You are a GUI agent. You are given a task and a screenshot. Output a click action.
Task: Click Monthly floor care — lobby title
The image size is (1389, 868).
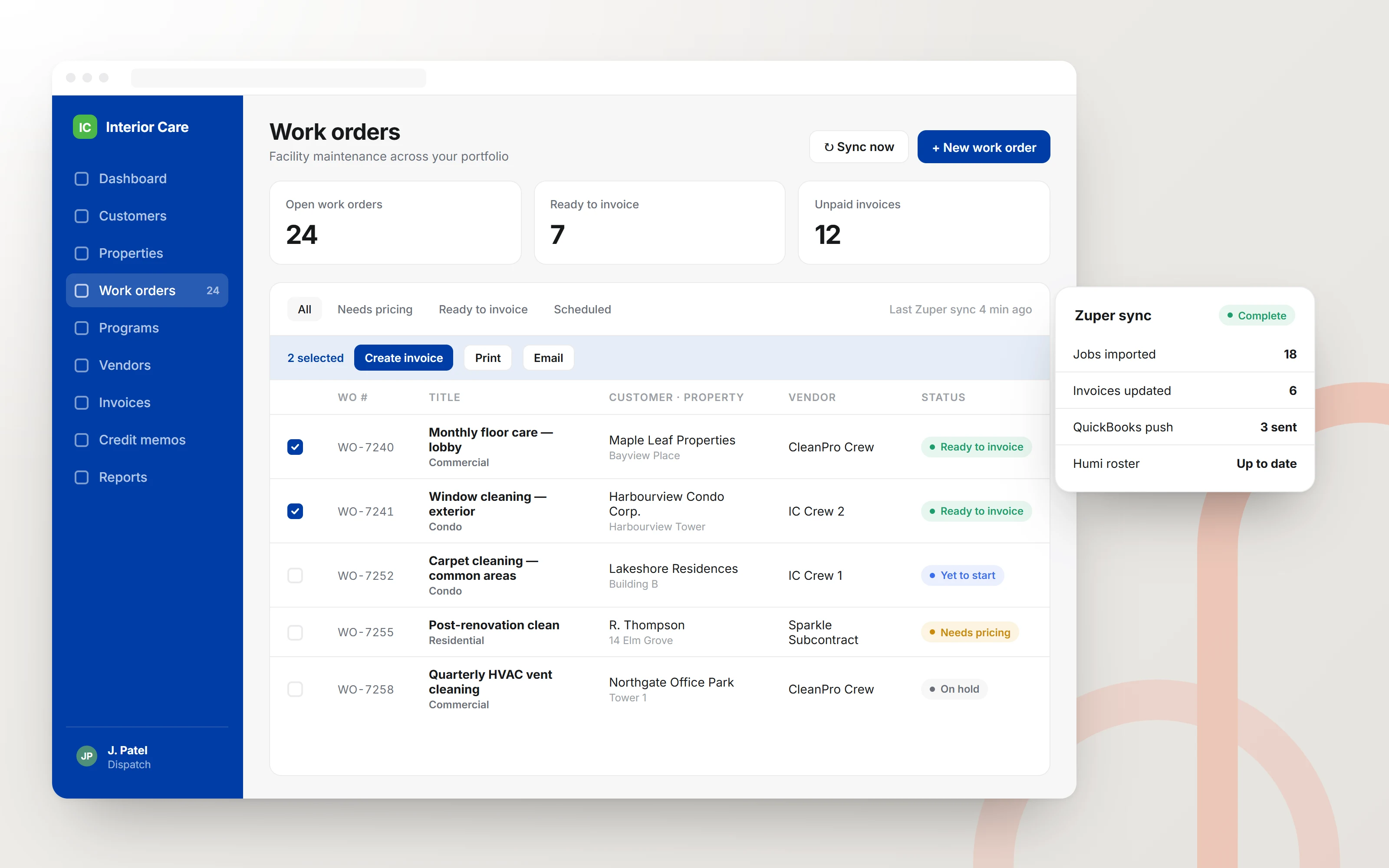click(491, 440)
